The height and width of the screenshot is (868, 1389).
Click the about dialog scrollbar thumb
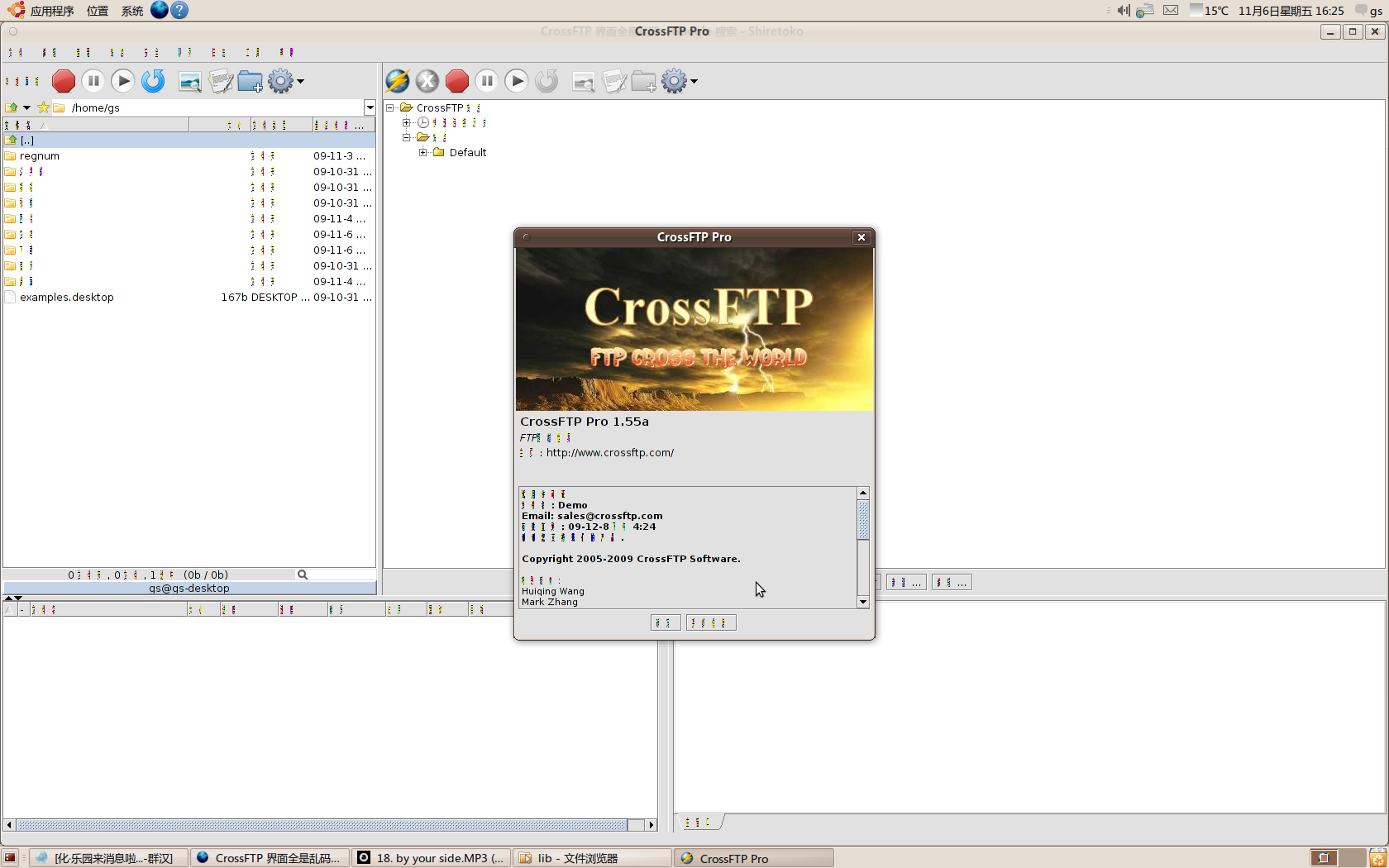[x=863, y=520]
